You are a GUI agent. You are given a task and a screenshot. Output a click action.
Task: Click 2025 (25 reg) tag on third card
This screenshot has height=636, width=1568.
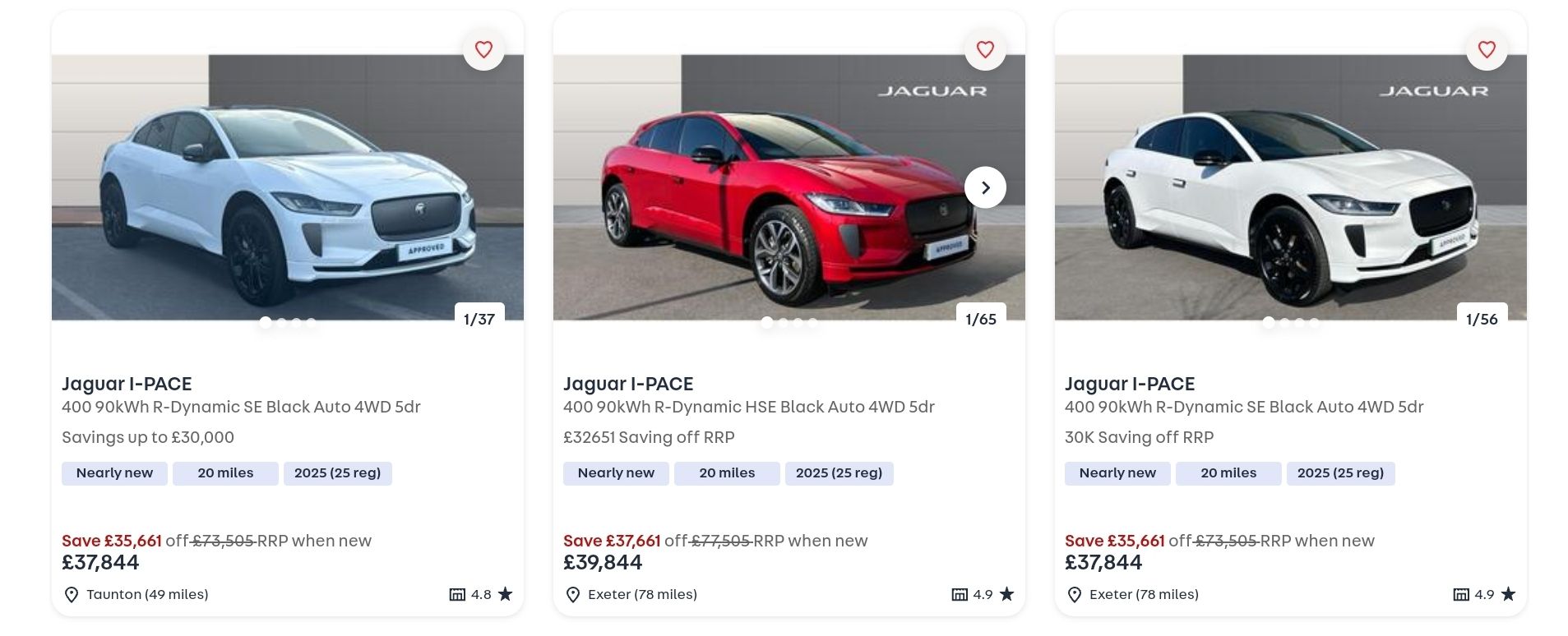(x=1340, y=473)
